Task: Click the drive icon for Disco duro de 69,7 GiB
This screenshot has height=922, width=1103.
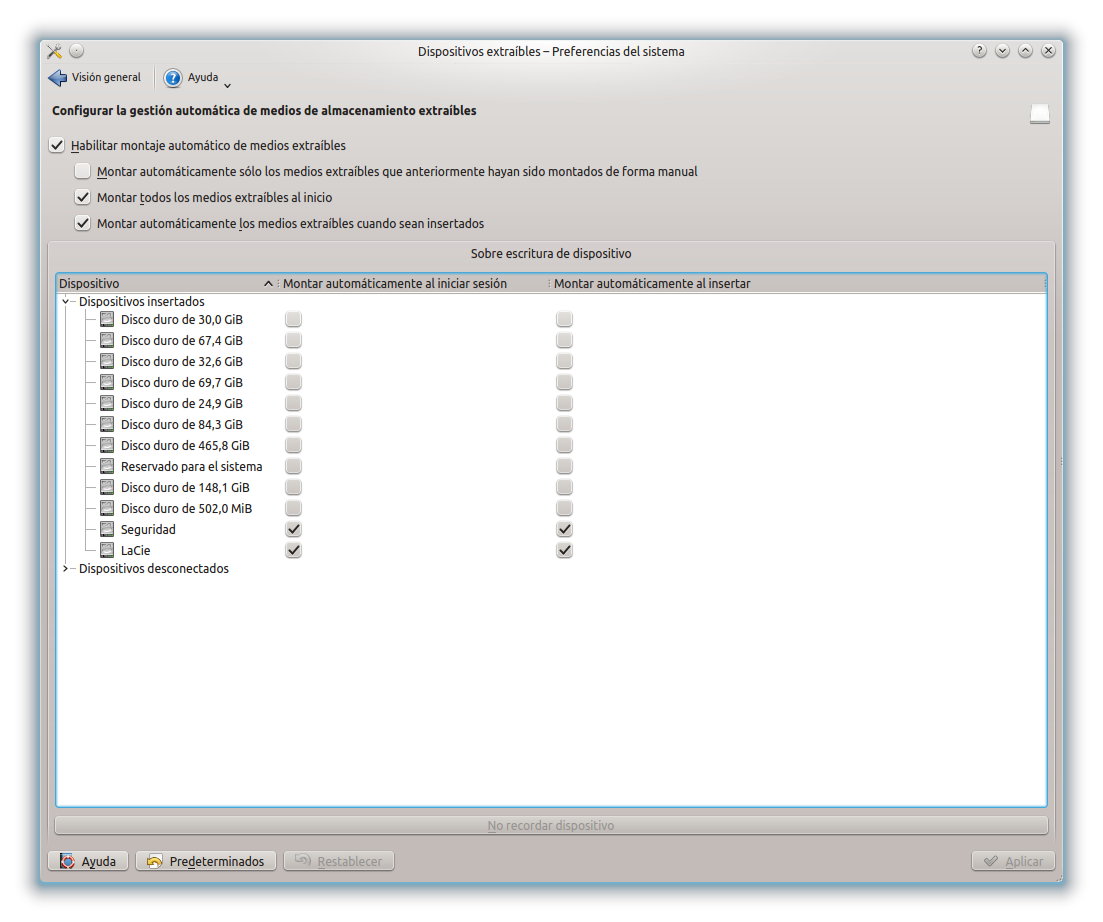Action: pos(107,383)
